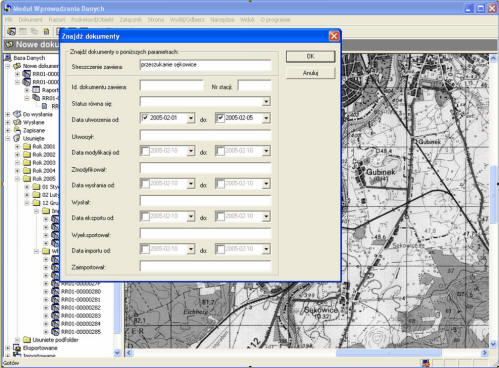This screenshot has height=368, width=499.
Task: Collapse the Rok 2005 tree node
Action: [17, 179]
